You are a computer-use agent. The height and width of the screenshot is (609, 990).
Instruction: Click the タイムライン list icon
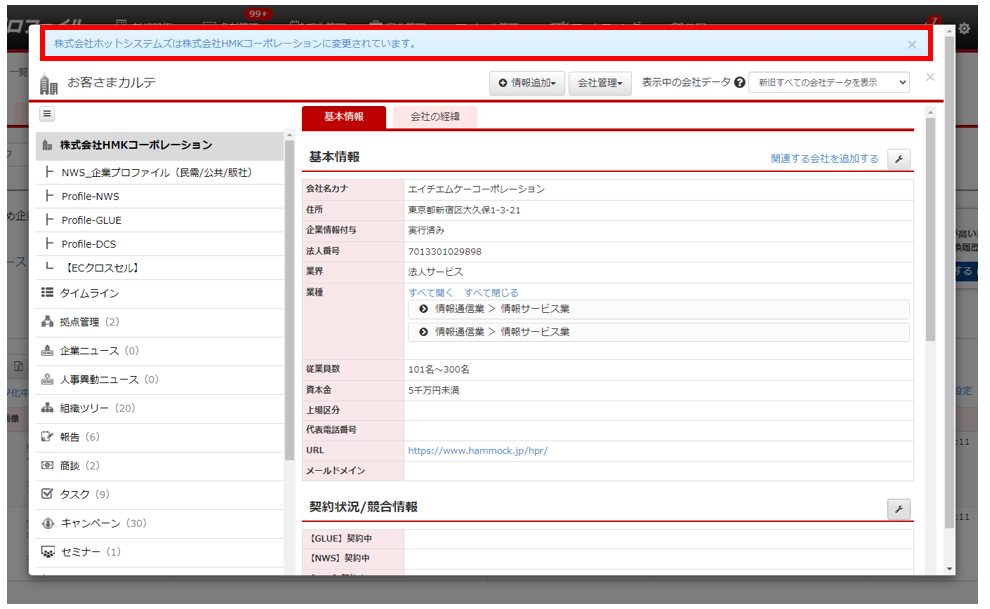coord(47,293)
